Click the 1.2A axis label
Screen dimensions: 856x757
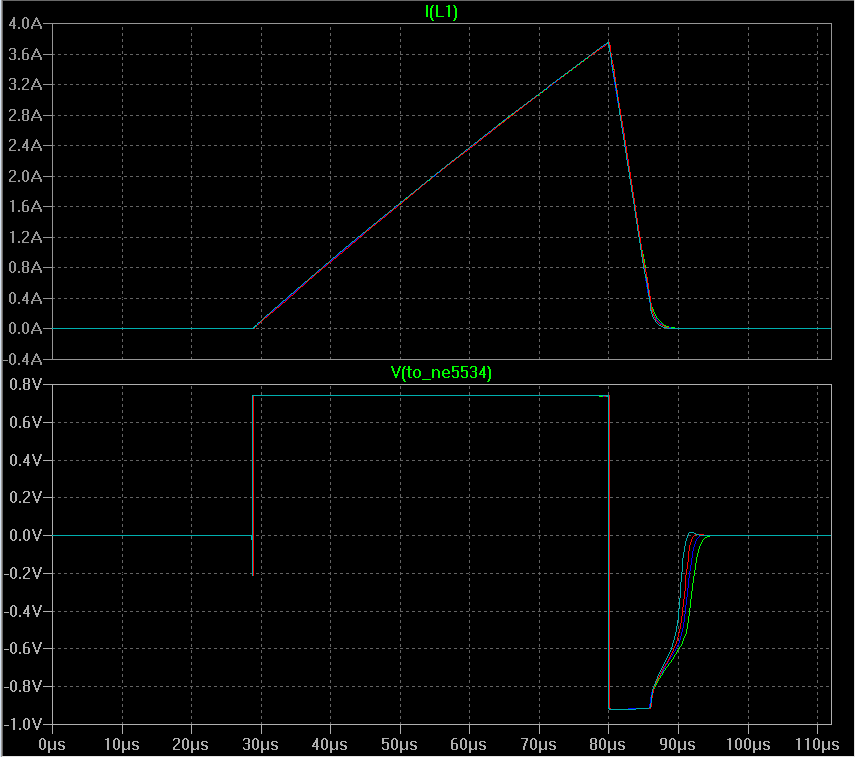25,237
